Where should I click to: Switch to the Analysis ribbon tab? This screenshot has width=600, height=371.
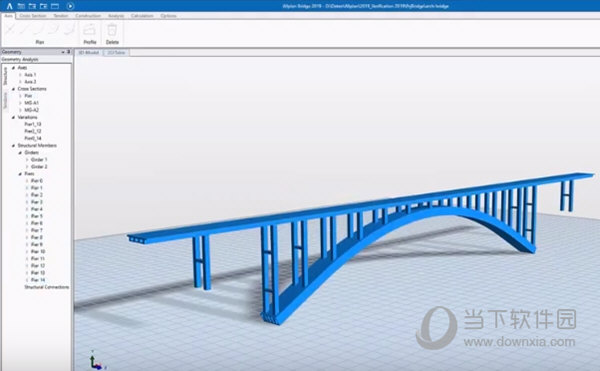tap(116, 16)
